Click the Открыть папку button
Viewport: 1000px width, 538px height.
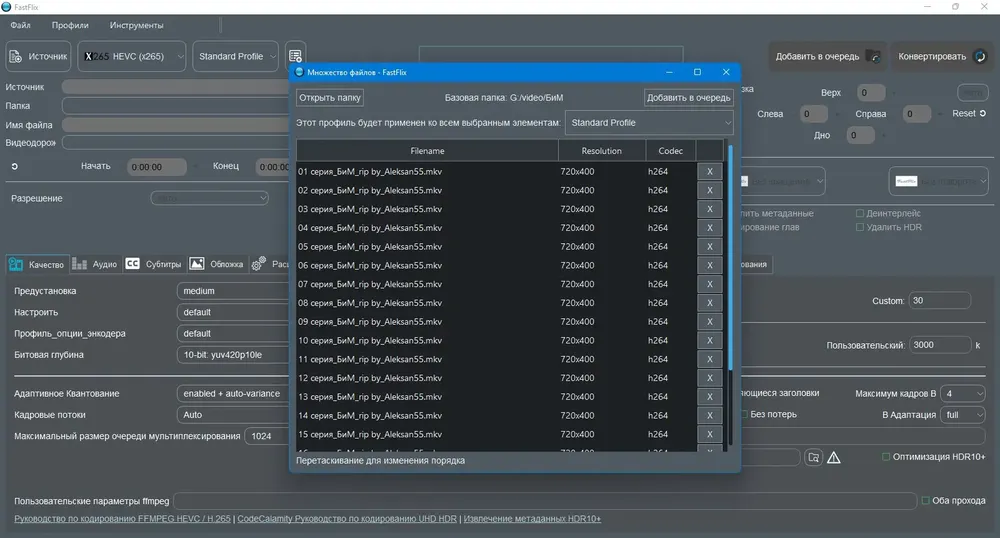(x=330, y=98)
